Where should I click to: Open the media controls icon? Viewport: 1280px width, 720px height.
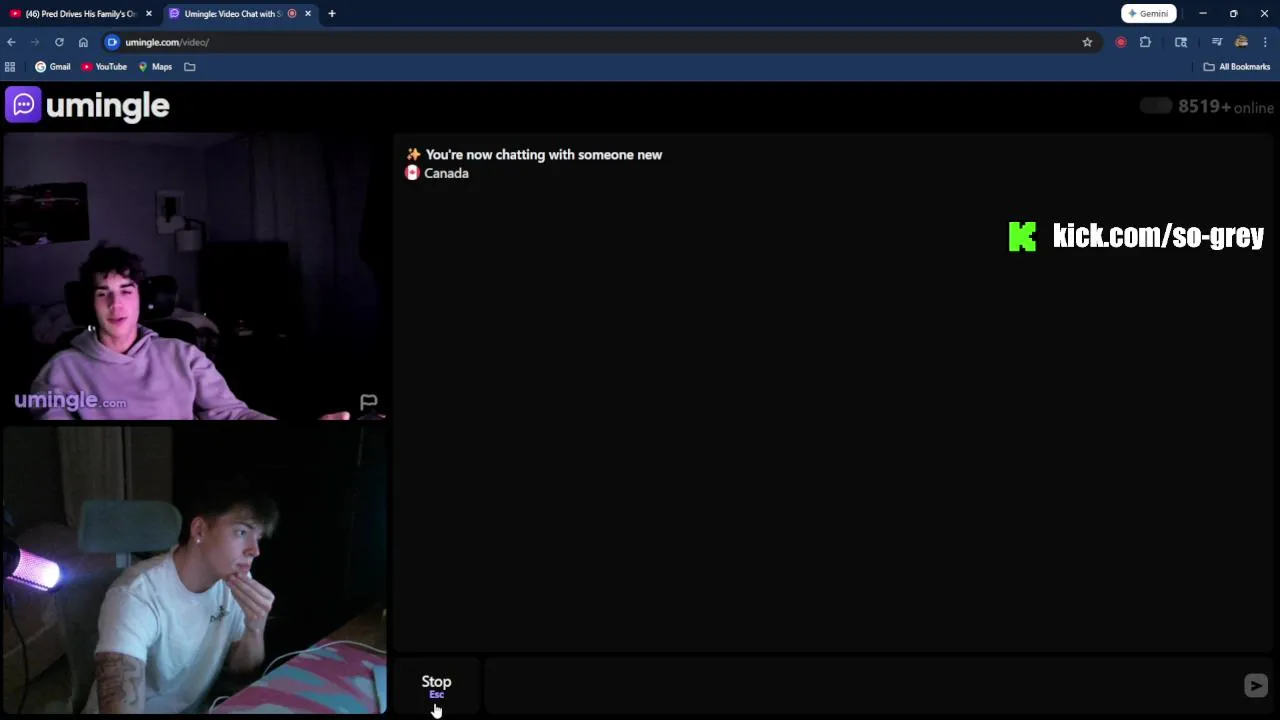[x=1217, y=42]
